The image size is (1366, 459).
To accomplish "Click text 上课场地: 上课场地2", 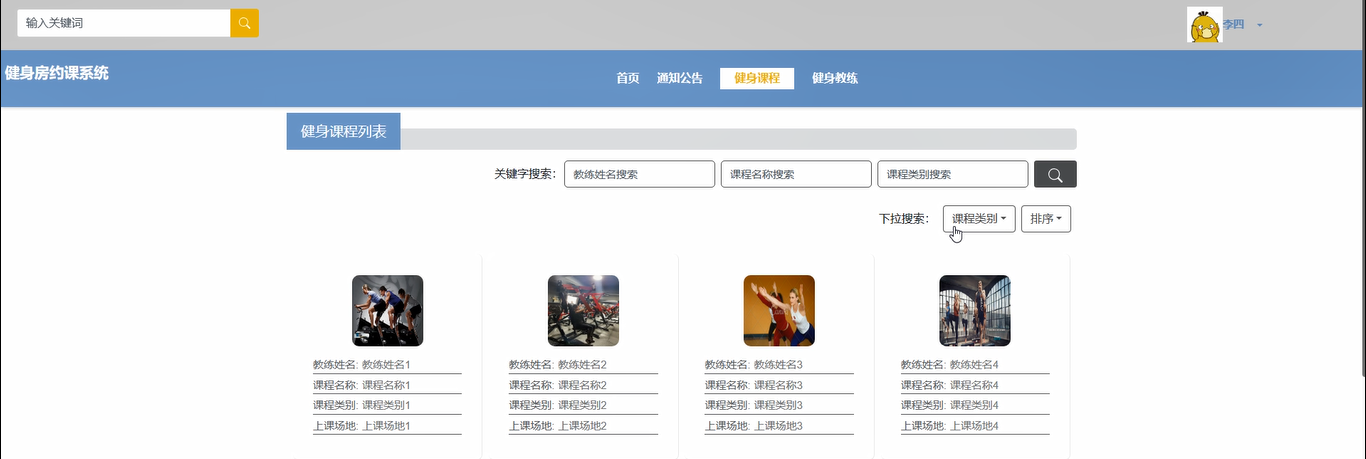I will 558,426.
